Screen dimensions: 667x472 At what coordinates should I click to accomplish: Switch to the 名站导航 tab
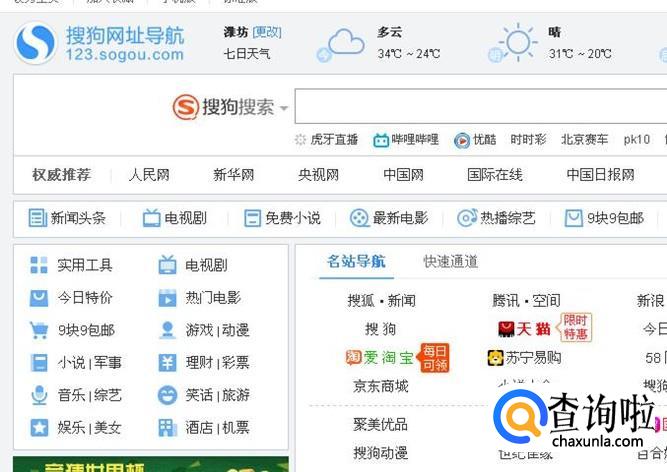(356, 262)
